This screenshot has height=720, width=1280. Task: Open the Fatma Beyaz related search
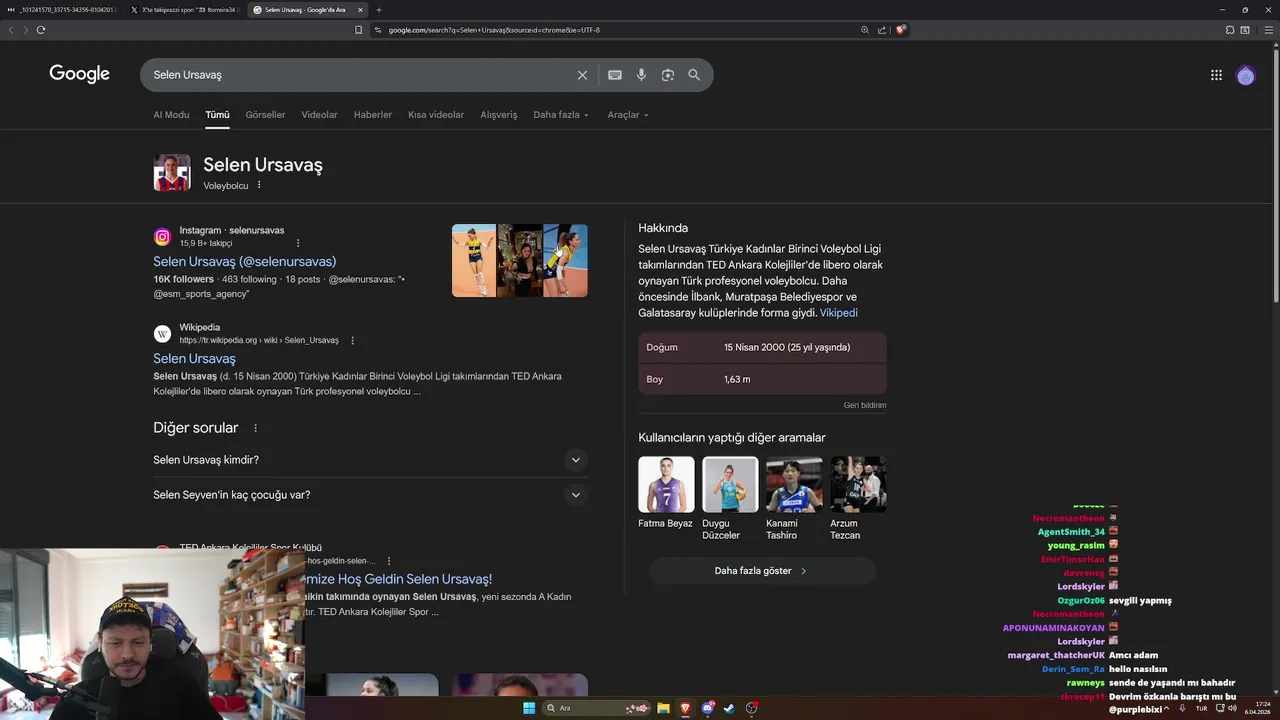click(666, 498)
